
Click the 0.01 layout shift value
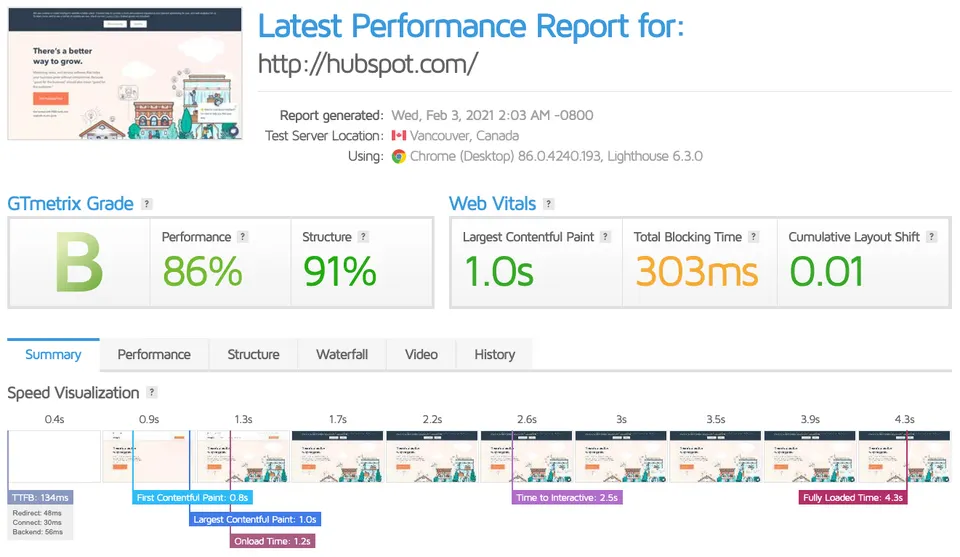pos(827,271)
